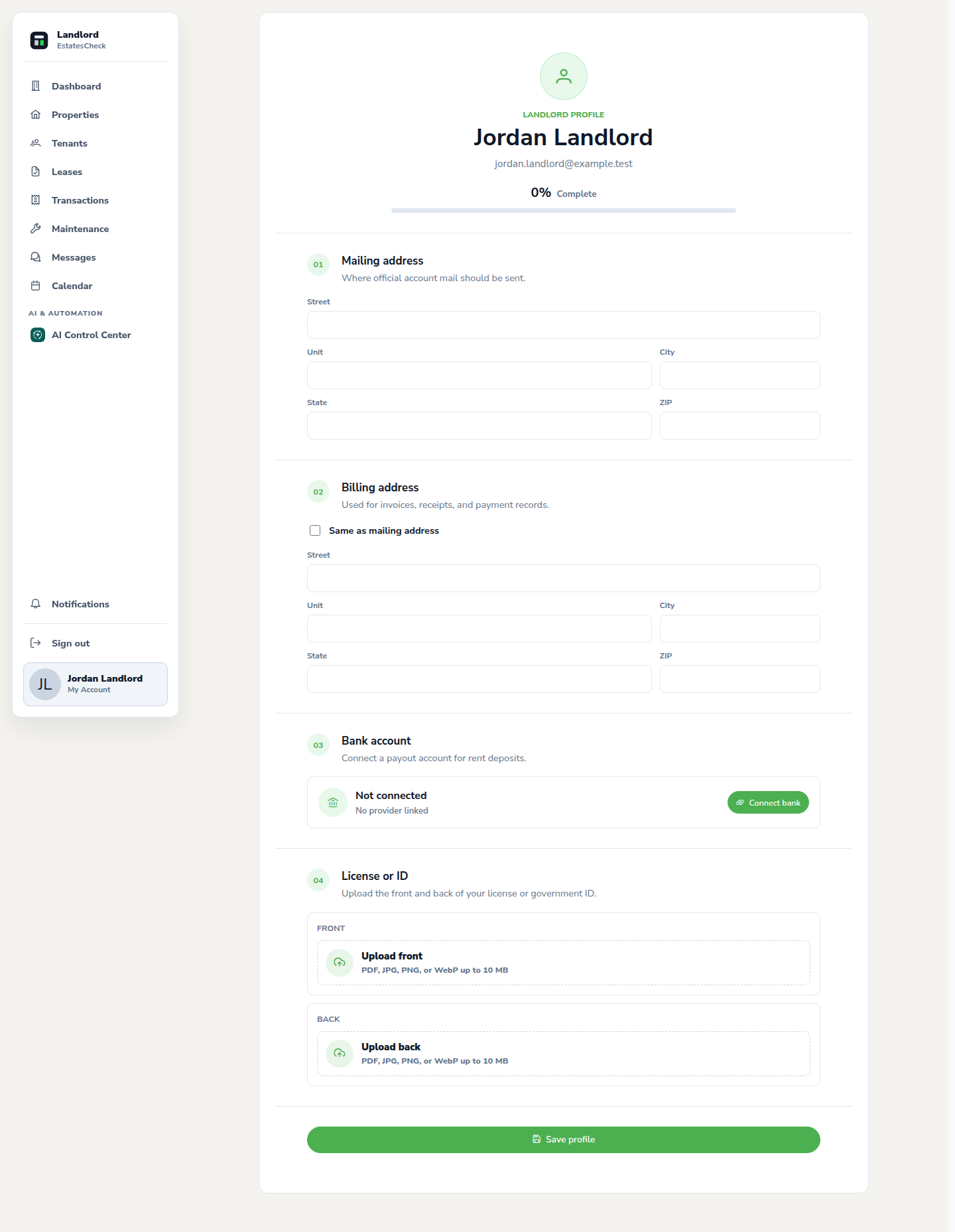The height and width of the screenshot is (1232, 955).
Task: Click the jordan.landlord@example.test email text
Action: pos(564,164)
